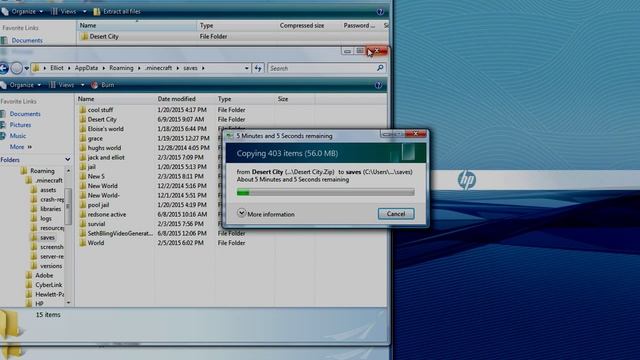Open help in saves window
Screen dimensions: 640x360
click(378, 85)
